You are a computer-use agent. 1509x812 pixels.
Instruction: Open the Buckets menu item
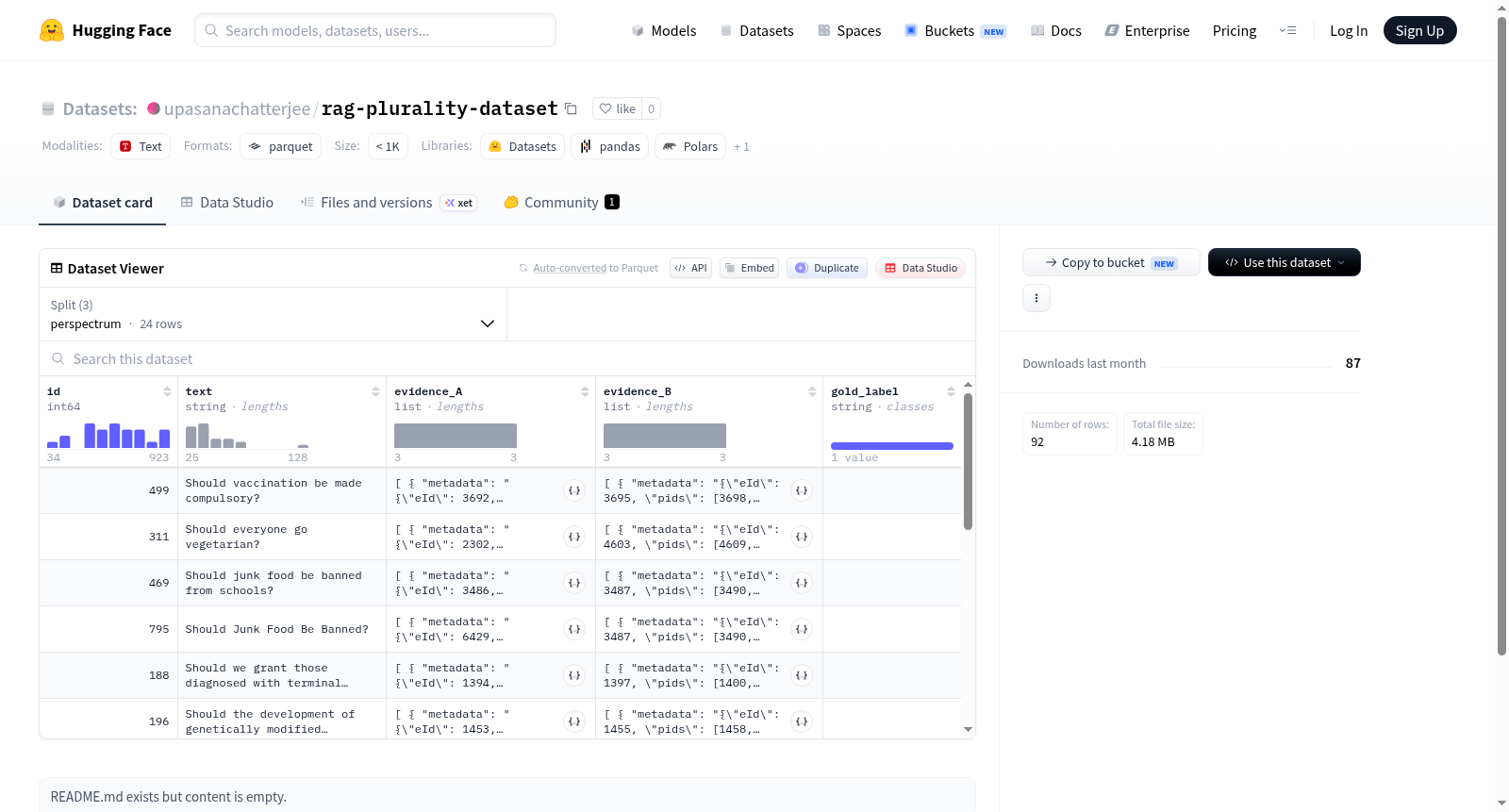coord(955,30)
